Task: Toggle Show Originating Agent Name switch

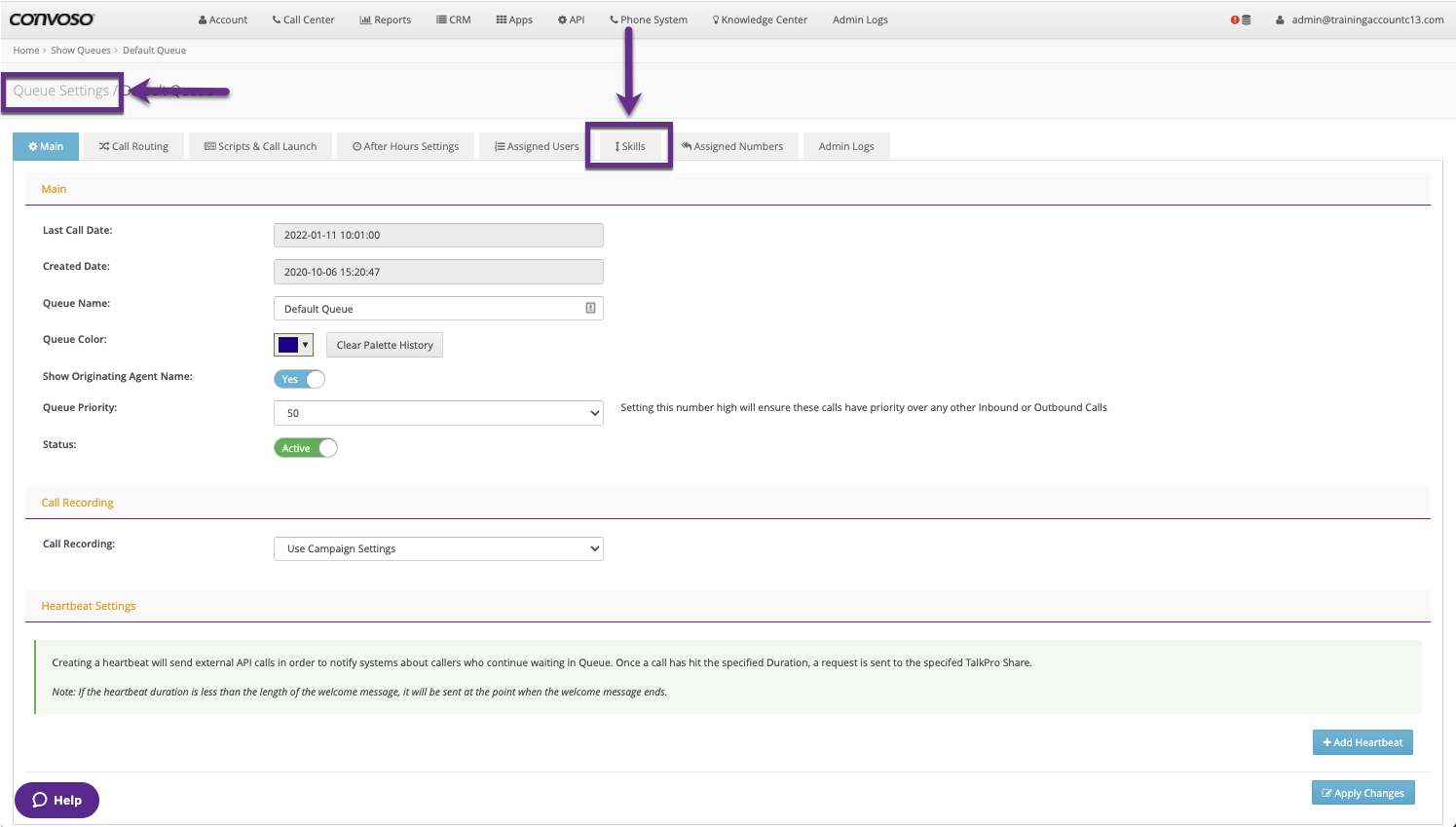Action: click(299, 379)
